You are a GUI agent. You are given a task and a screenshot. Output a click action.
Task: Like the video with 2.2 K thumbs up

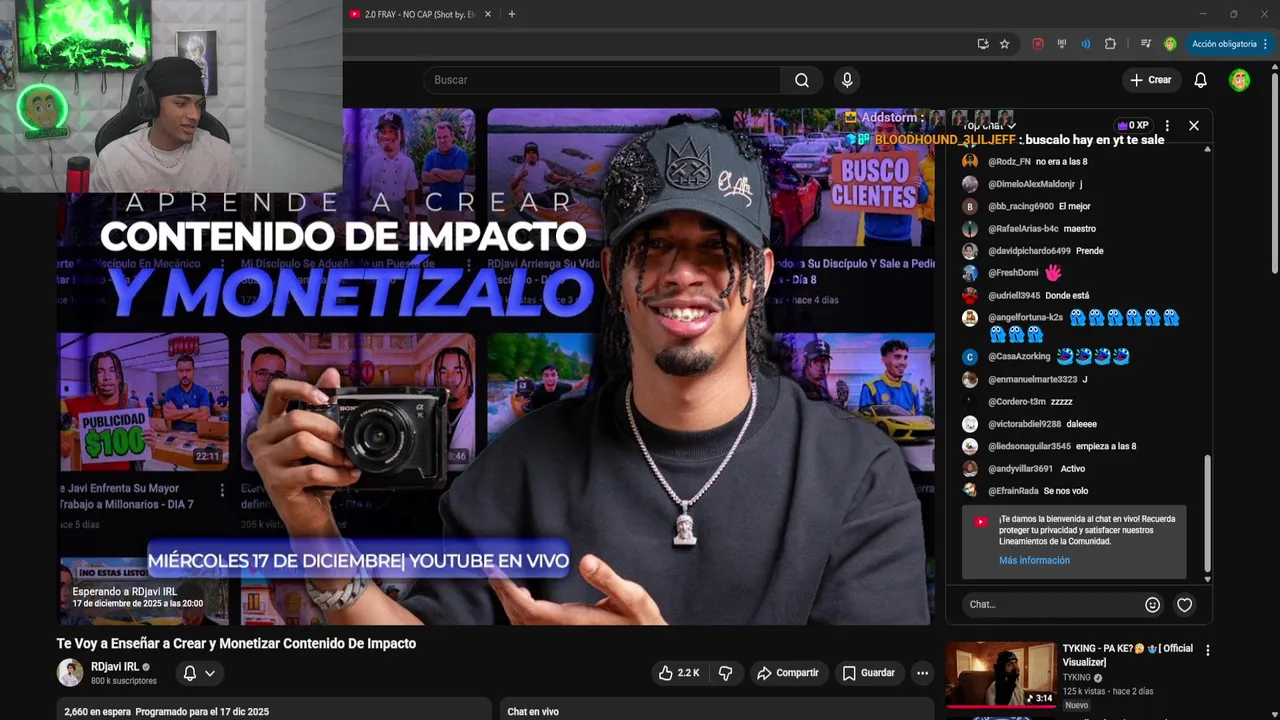678,673
